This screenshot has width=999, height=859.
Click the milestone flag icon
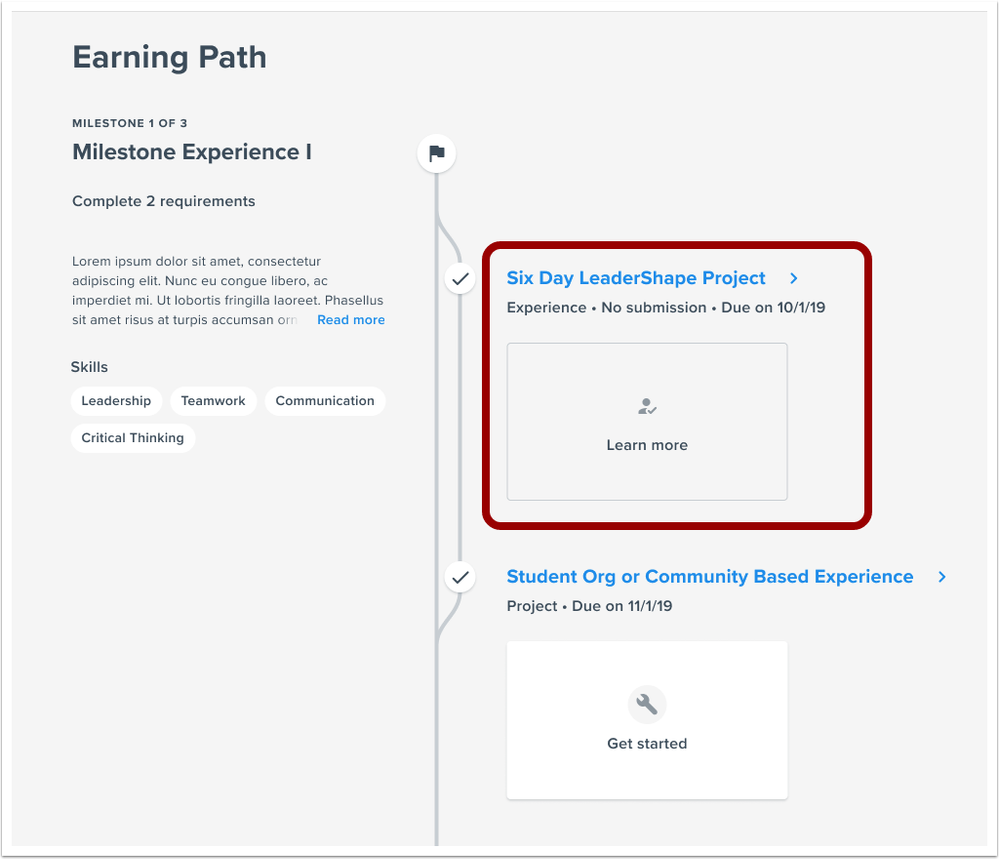tap(436, 154)
